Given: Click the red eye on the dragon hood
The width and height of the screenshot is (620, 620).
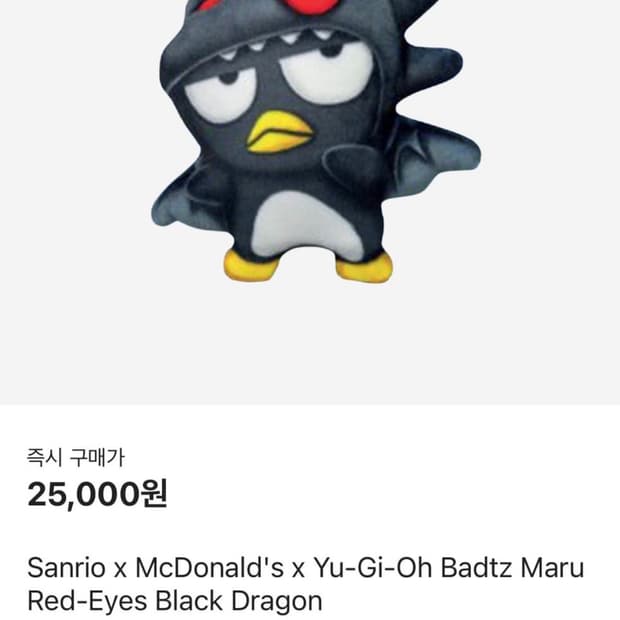Looking at the screenshot, I should point(312,6).
